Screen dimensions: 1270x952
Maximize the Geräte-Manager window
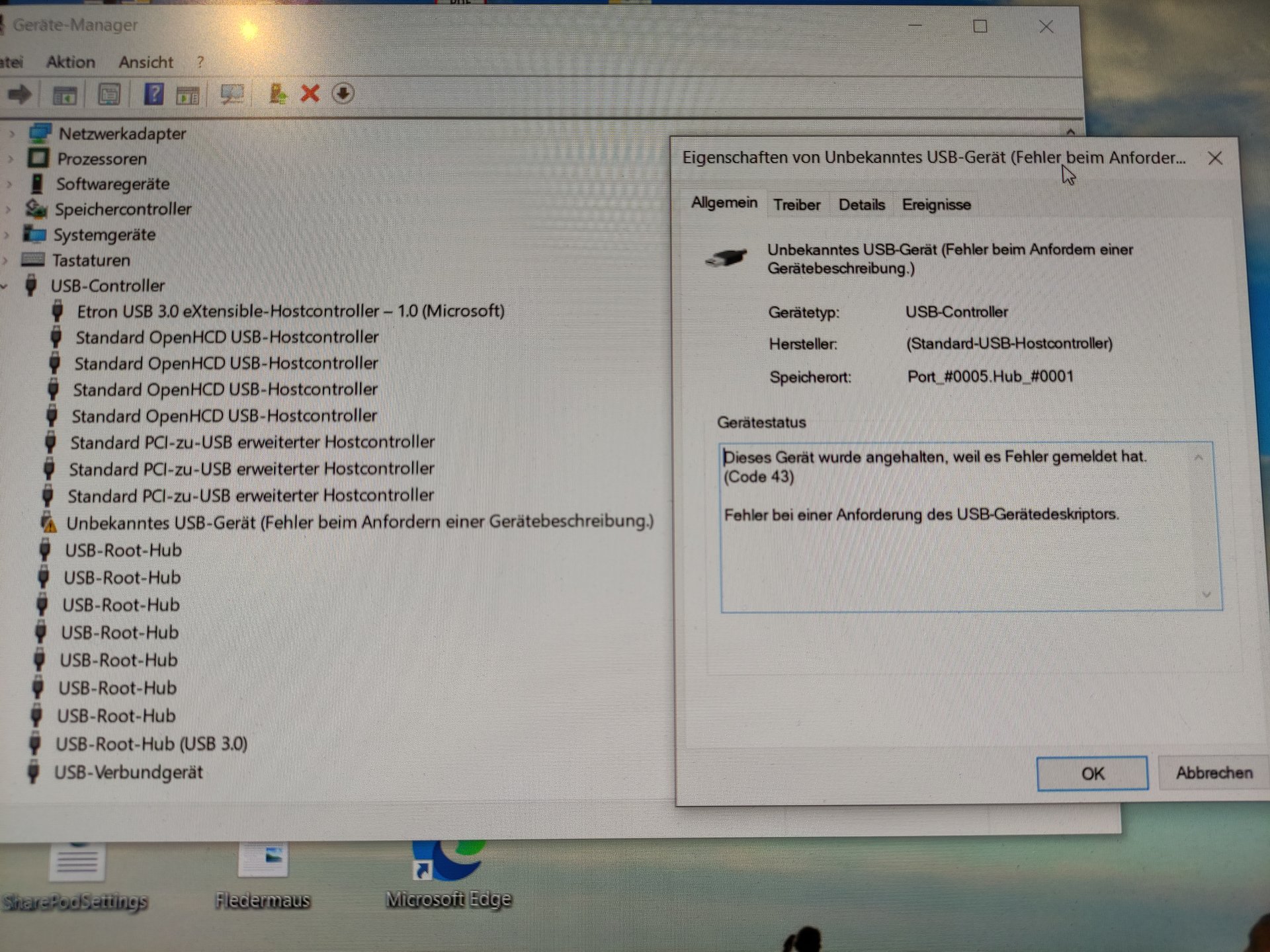click(x=980, y=26)
